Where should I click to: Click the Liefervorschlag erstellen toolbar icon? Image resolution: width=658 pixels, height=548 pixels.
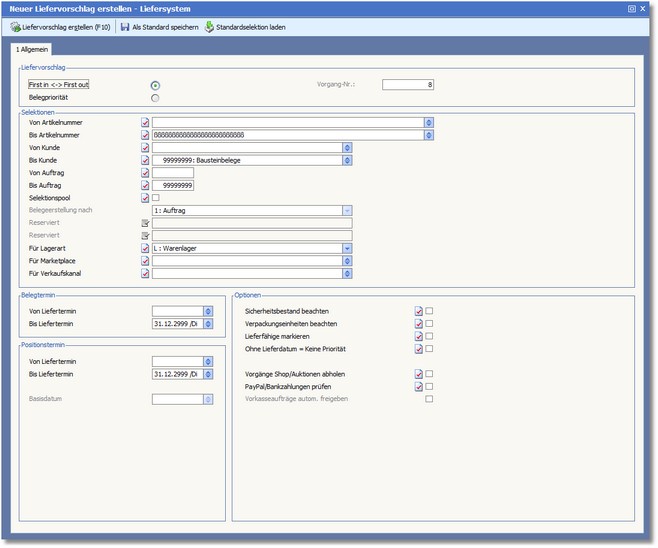[15, 27]
